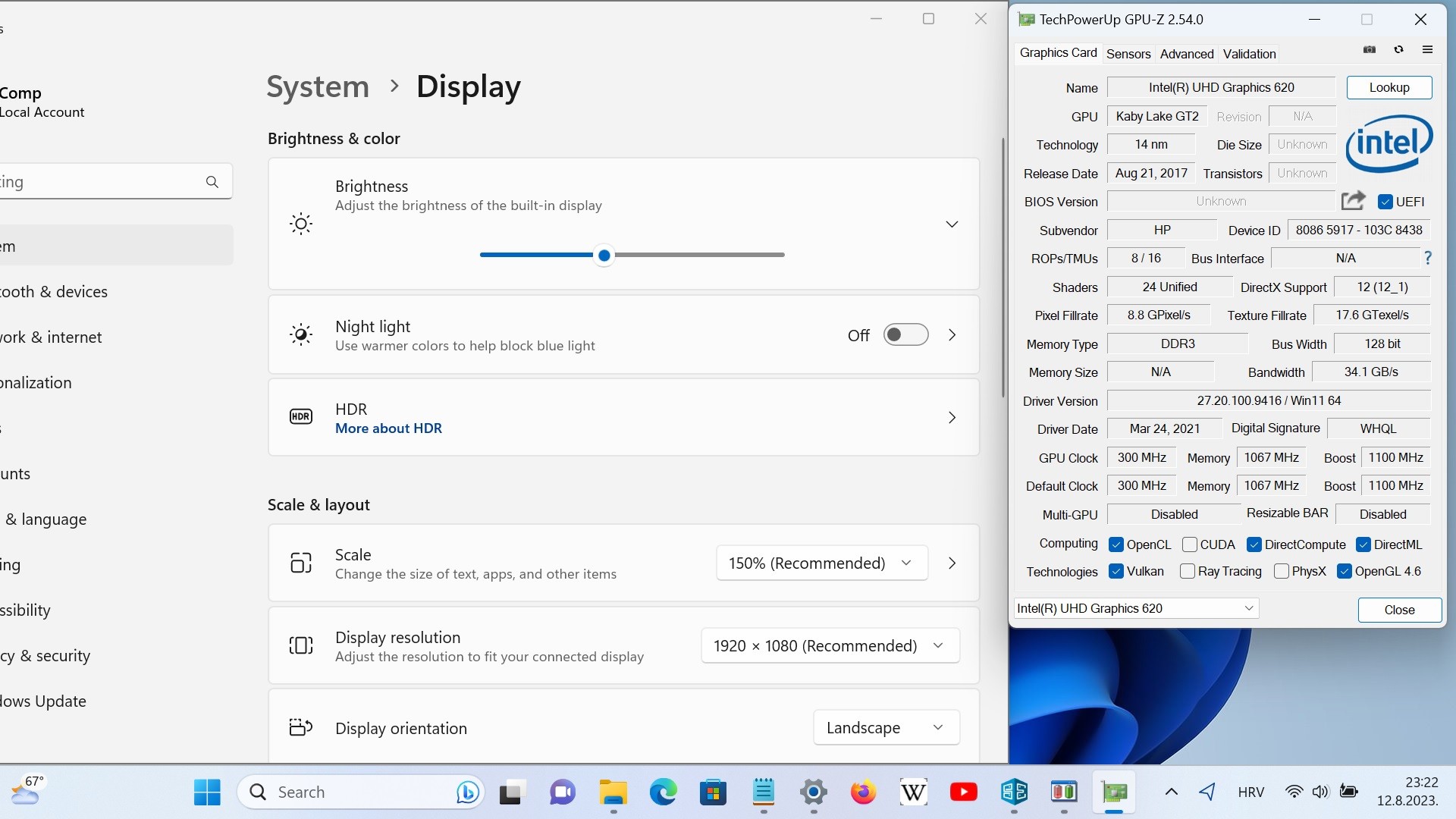Open Microsoft Store from taskbar
The height and width of the screenshot is (819, 1456).
(713, 792)
